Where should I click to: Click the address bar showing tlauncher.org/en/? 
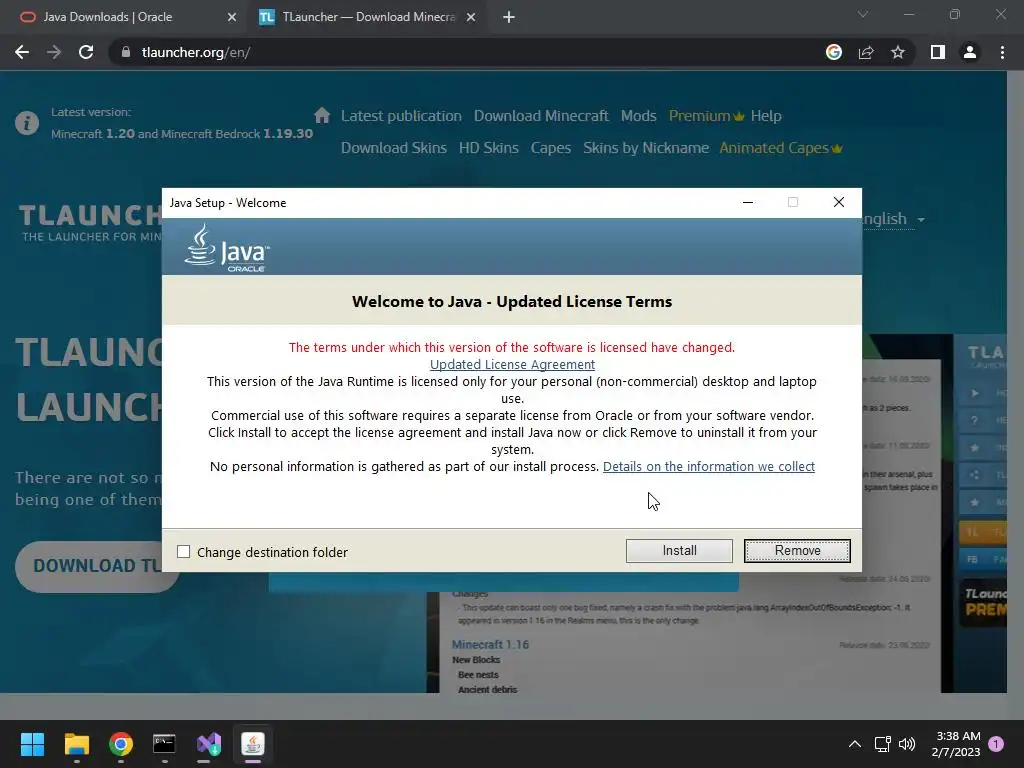tap(457, 52)
